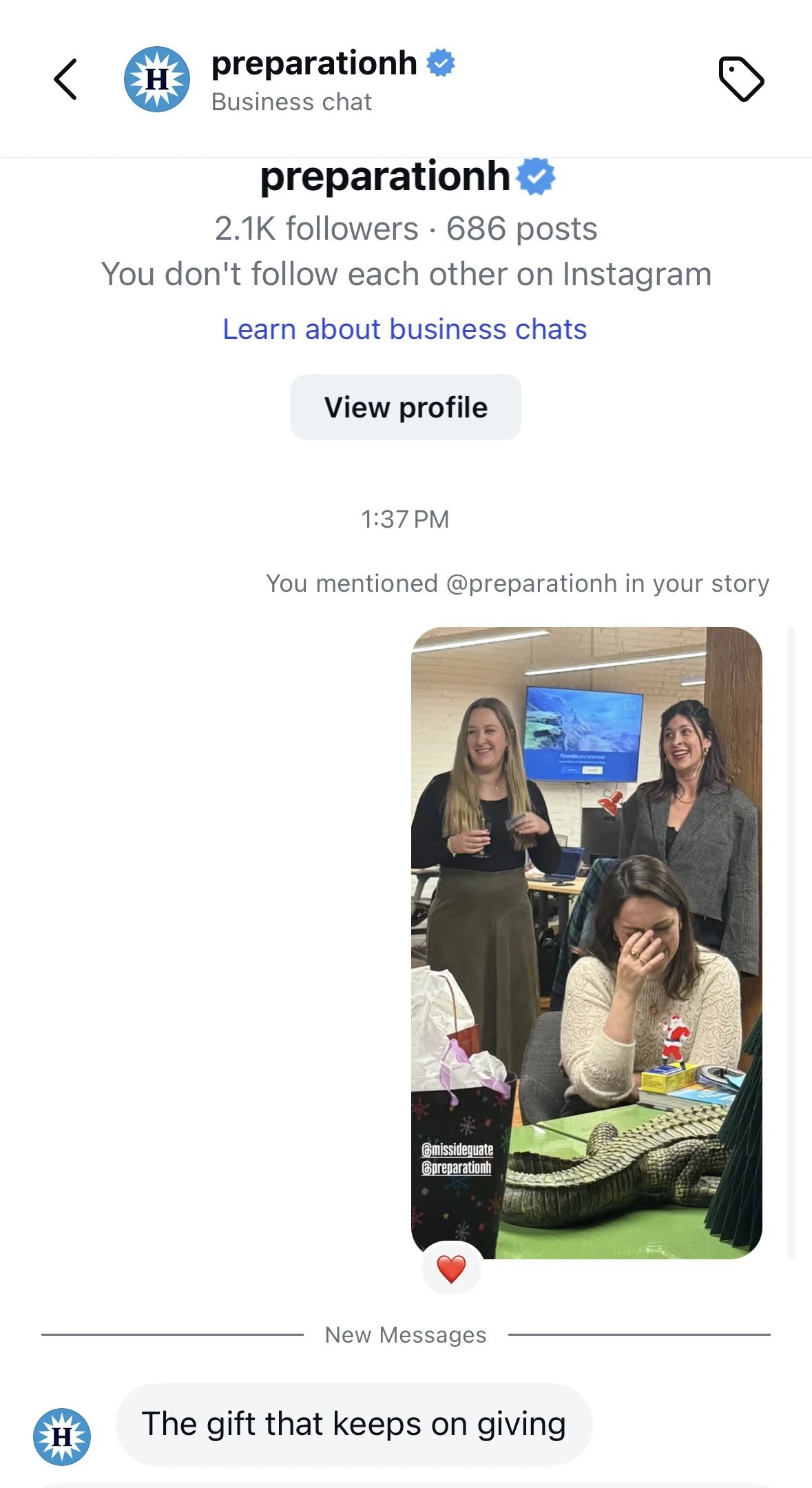Tap the preparationh username in the header
The height and width of the screenshot is (1488, 812).
tap(314, 63)
